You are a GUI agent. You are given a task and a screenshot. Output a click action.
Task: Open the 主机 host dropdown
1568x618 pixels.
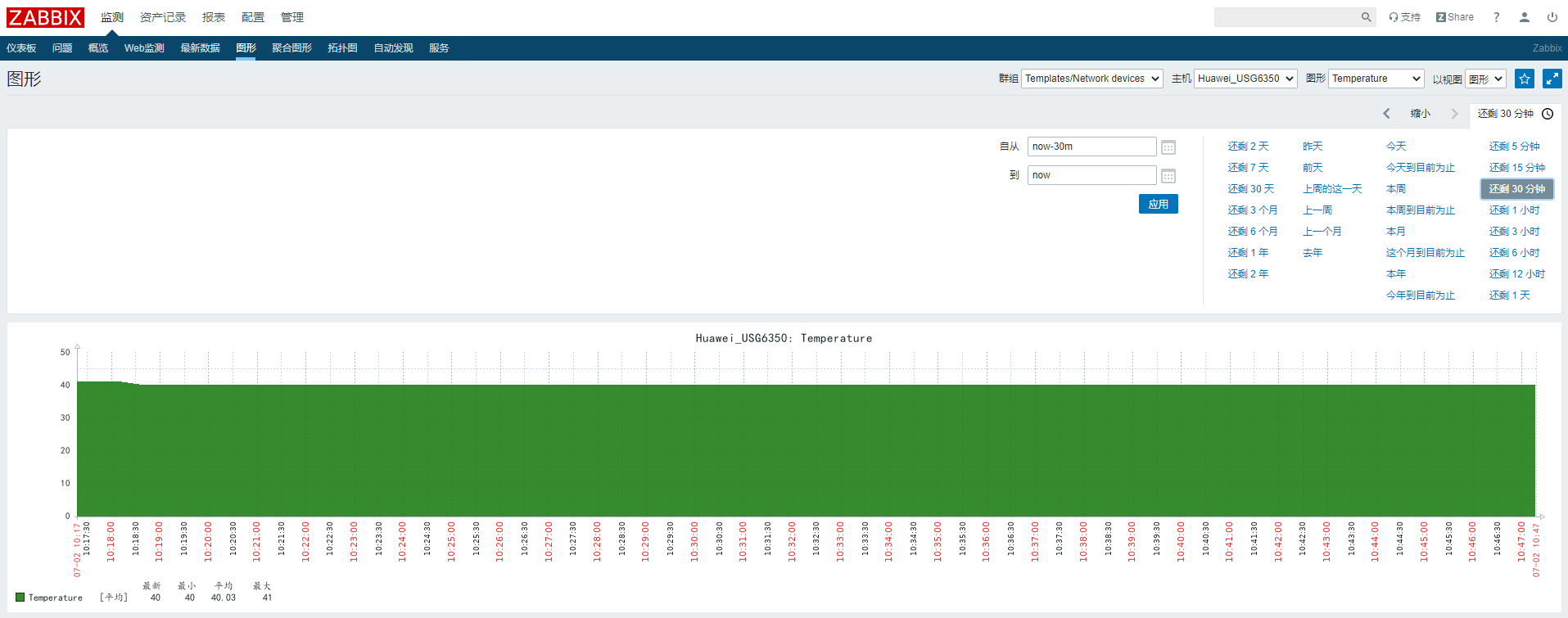1245,79
